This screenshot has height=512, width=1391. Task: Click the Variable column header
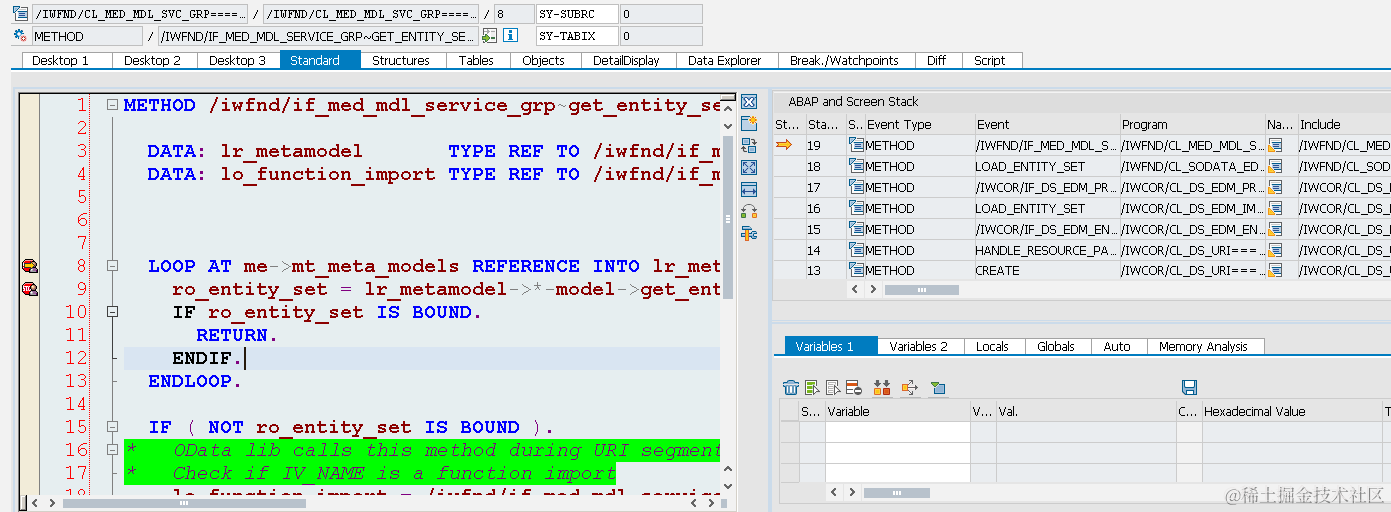(897, 411)
